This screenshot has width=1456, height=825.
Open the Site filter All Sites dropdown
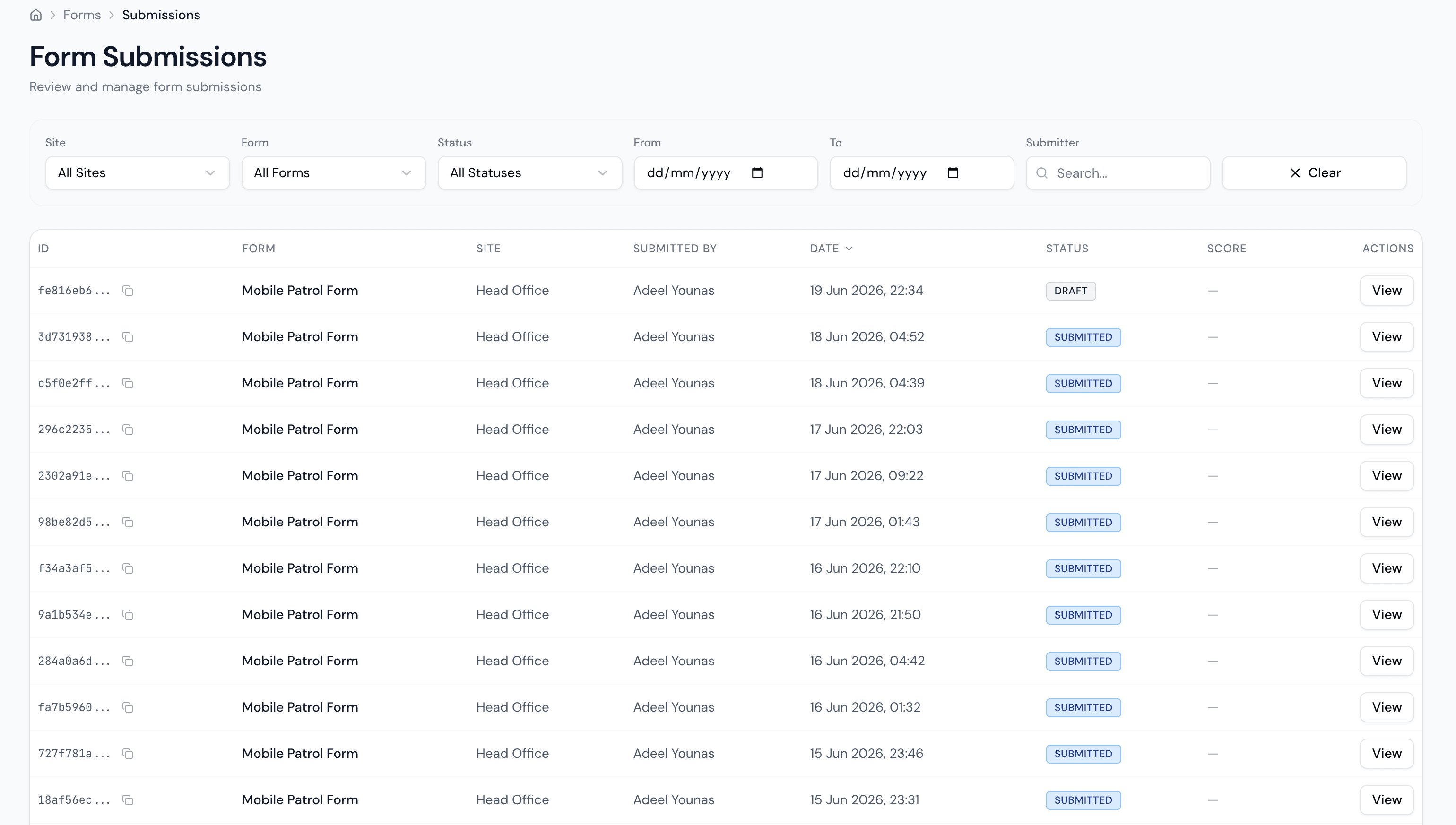[138, 173]
